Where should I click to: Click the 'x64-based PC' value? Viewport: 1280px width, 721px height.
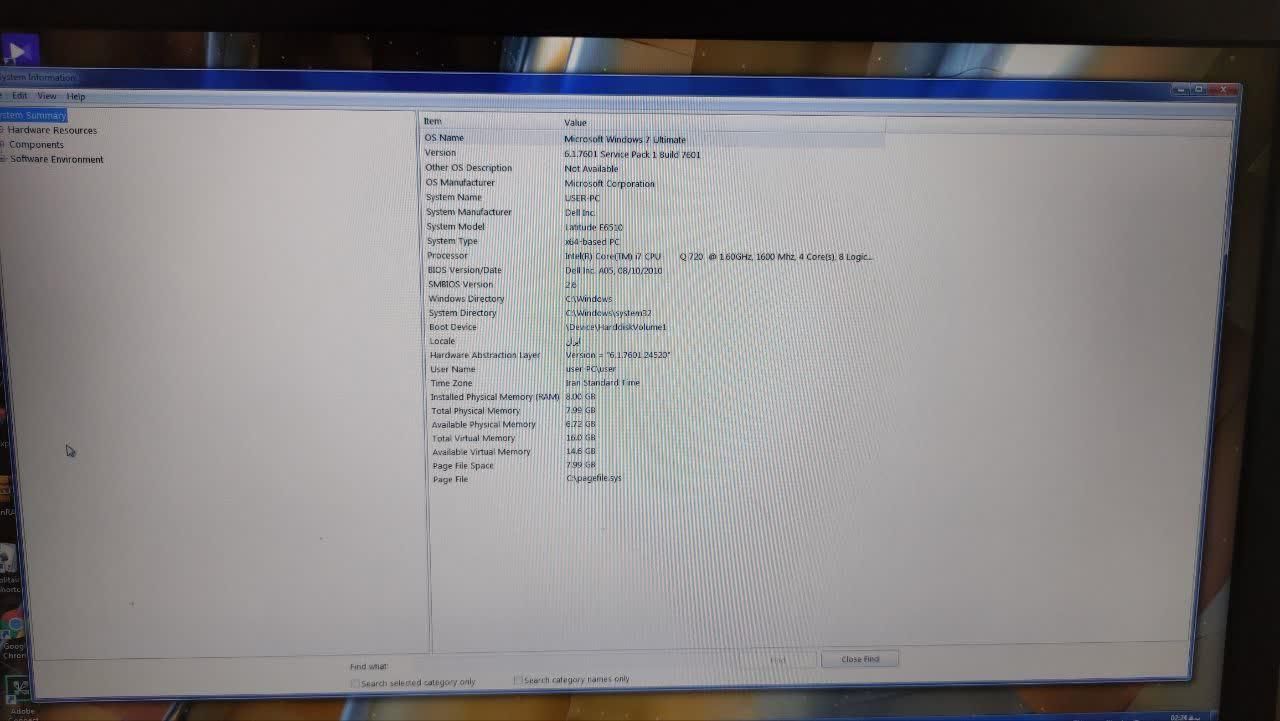(x=592, y=241)
